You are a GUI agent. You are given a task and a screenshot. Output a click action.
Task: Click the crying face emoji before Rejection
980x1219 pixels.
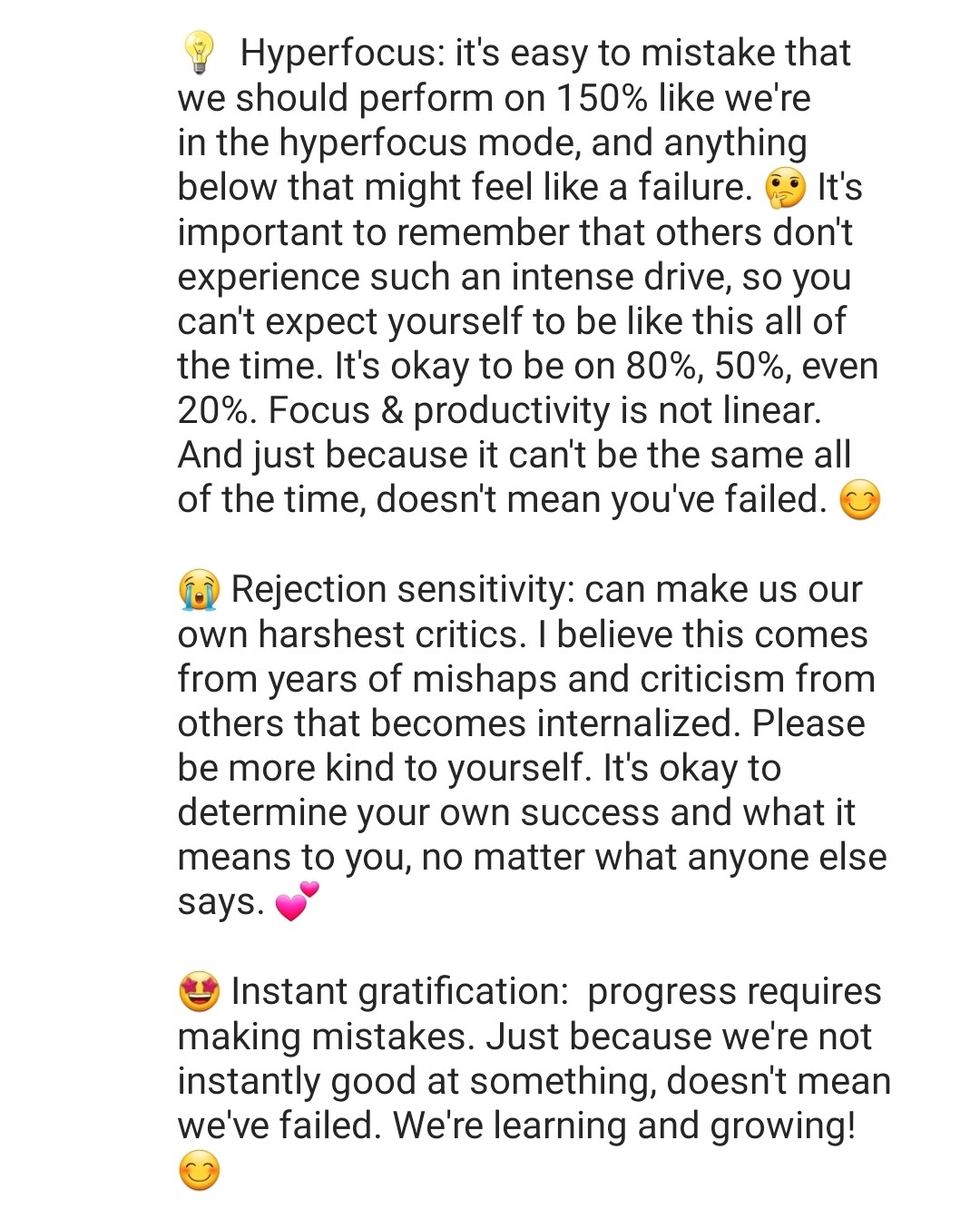(199, 590)
